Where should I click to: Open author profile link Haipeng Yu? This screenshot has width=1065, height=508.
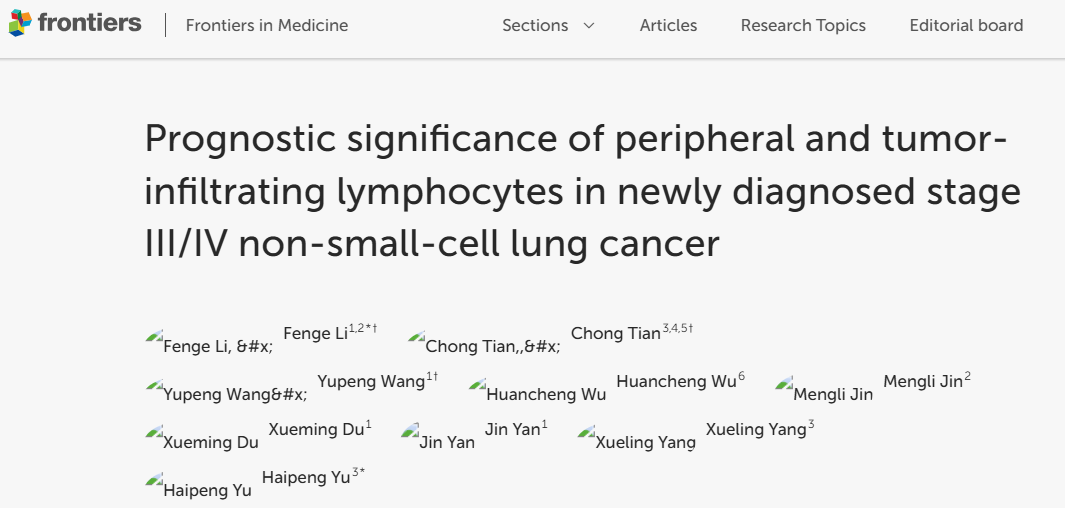pyautogui.click(x=306, y=477)
